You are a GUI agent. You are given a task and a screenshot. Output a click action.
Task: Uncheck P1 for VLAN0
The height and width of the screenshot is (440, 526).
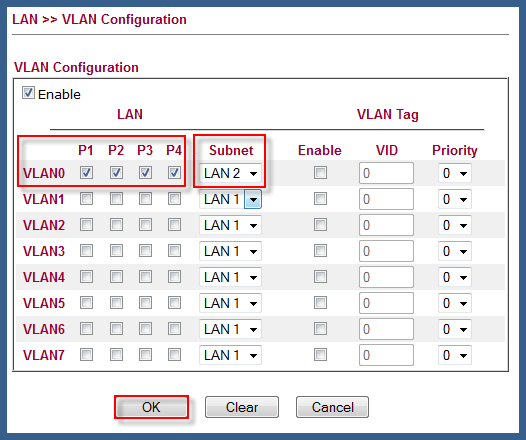coord(86,173)
